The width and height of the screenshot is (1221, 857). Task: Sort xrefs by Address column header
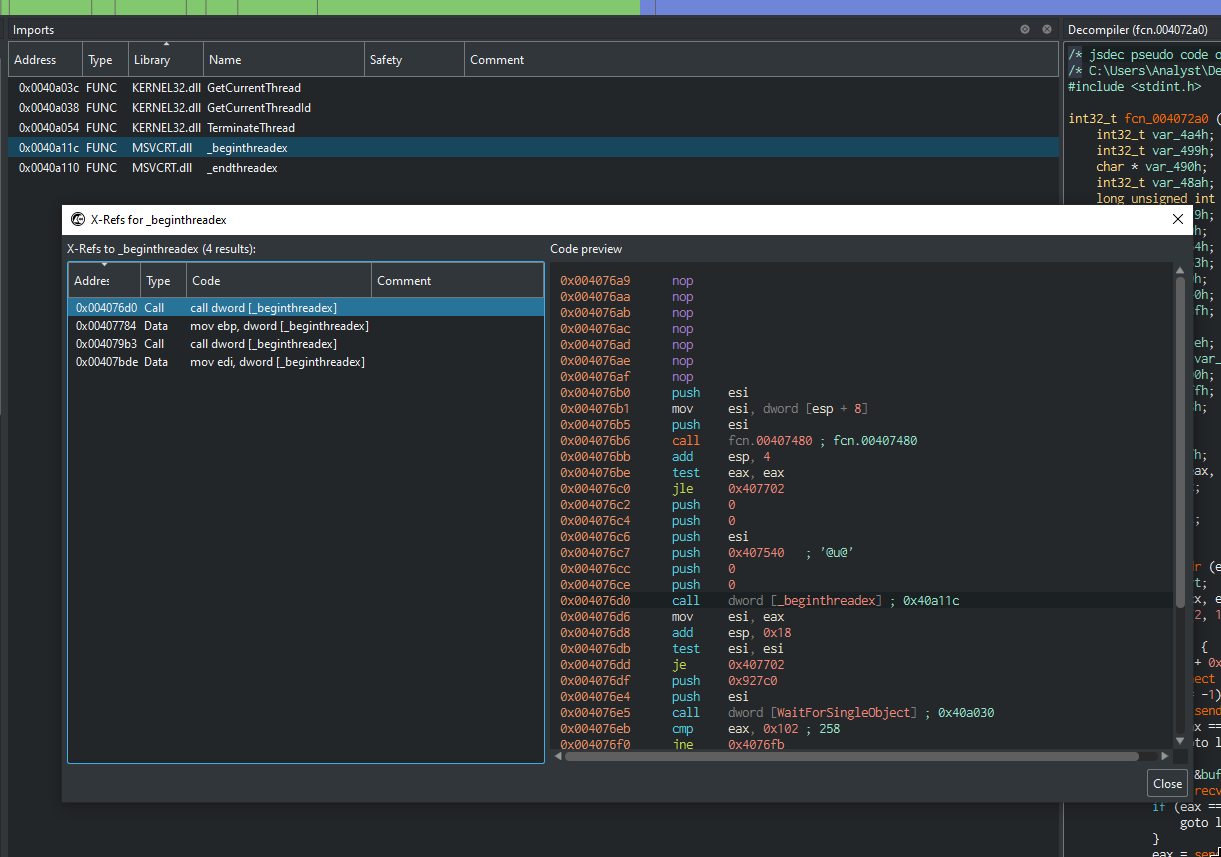click(x=104, y=281)
